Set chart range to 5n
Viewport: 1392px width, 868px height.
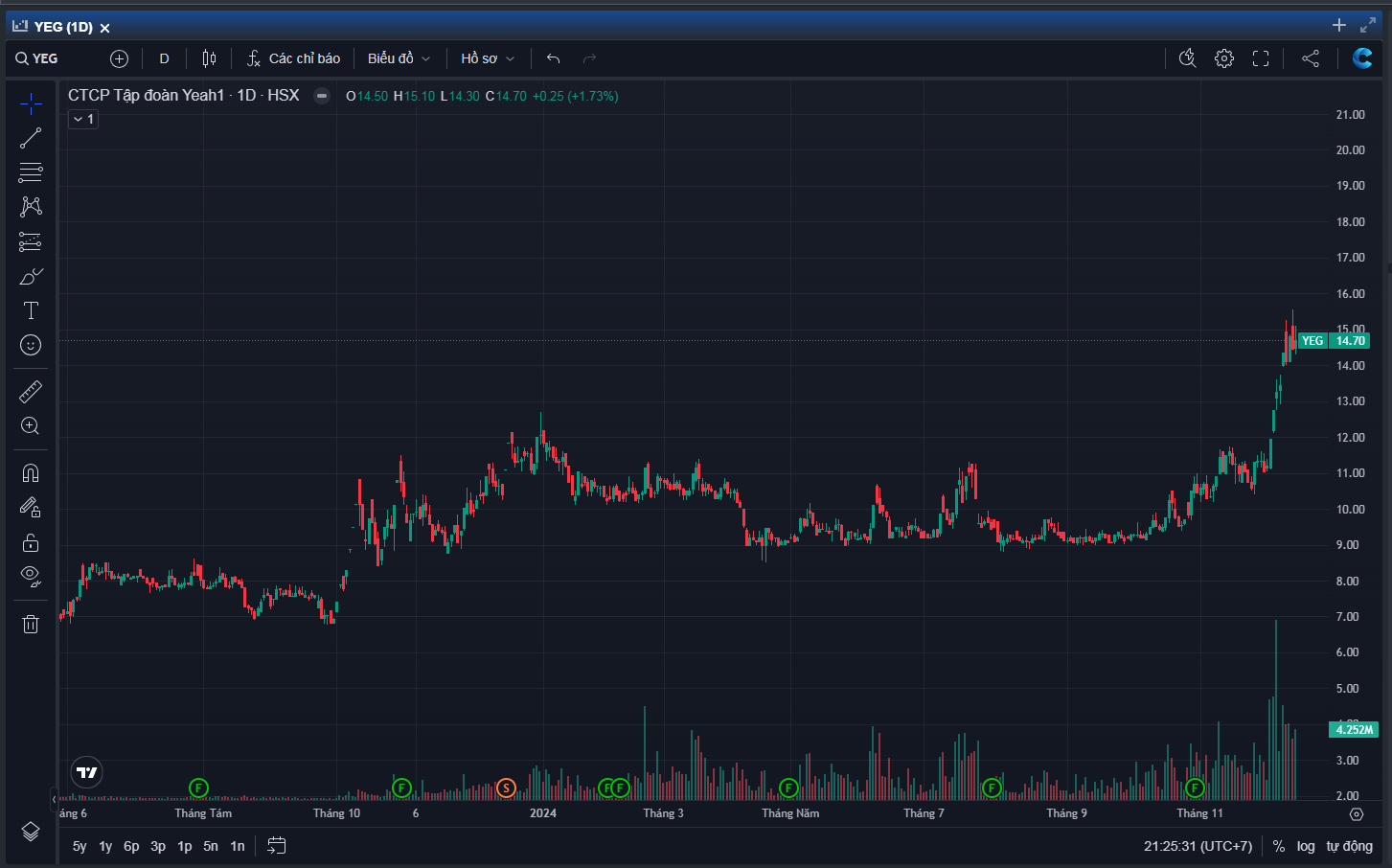pyautogui.click(x=211, y=846)
